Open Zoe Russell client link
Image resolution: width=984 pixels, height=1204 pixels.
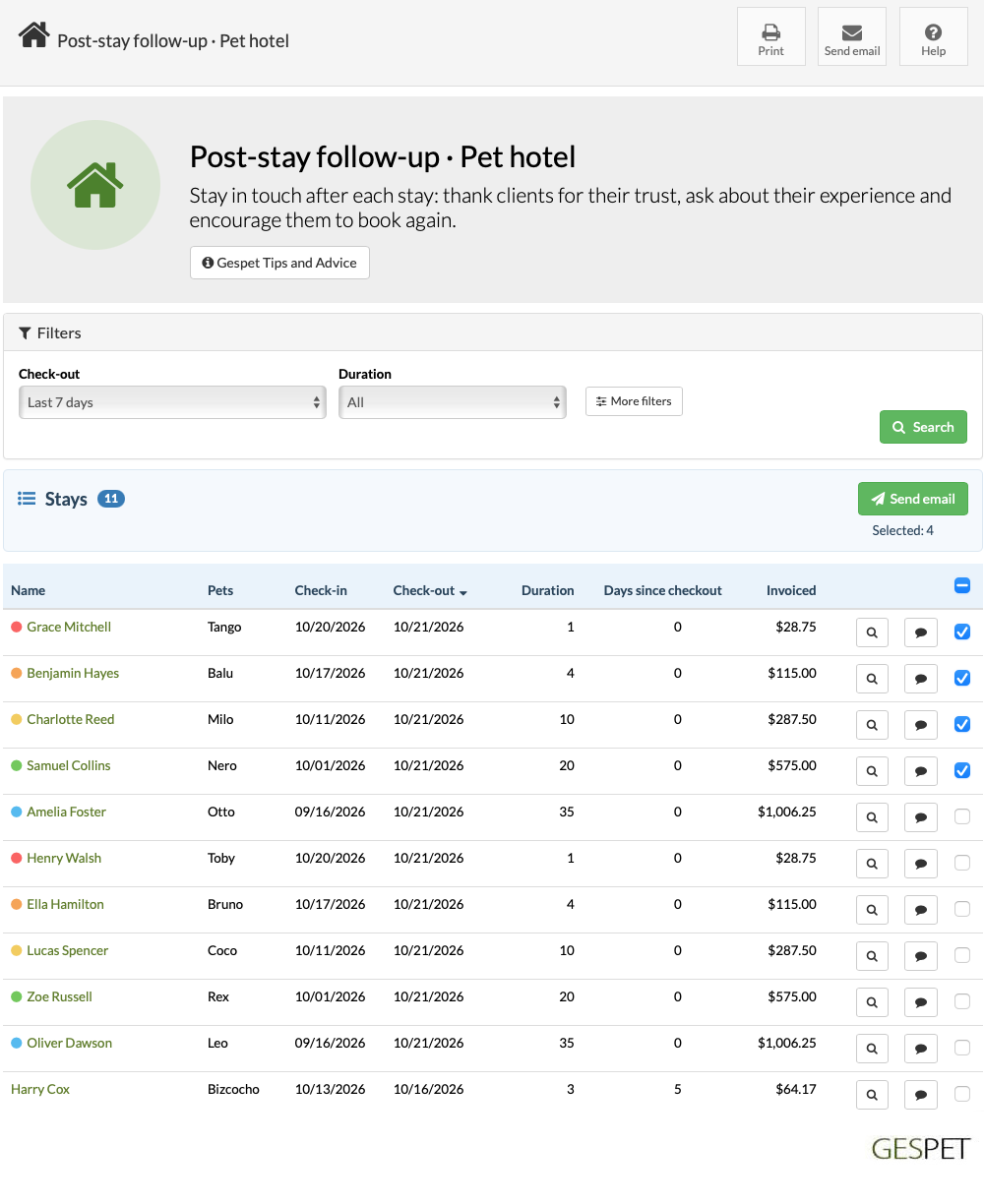tap(59, 996)
